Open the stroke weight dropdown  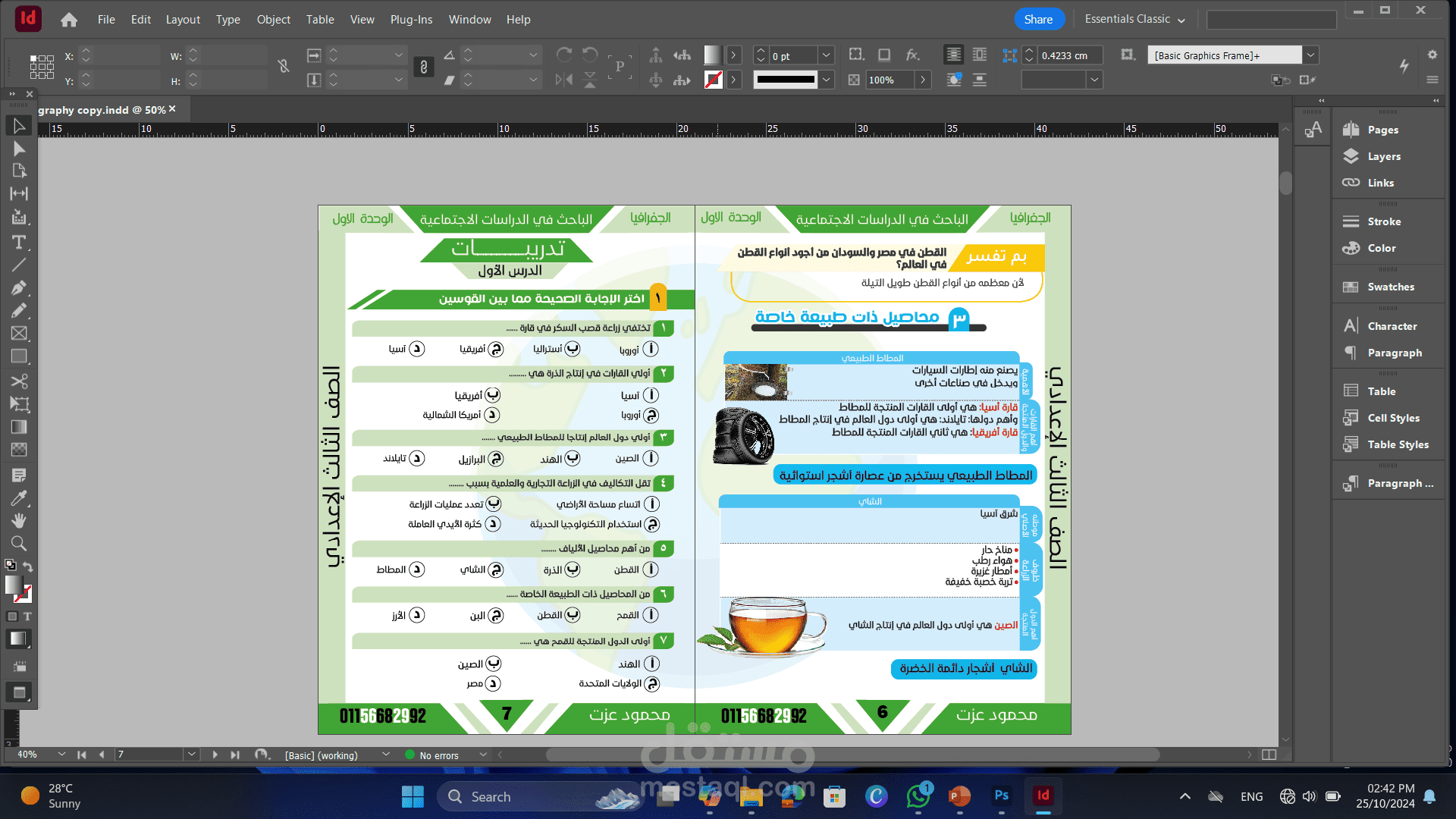click(x=827, y=55)
